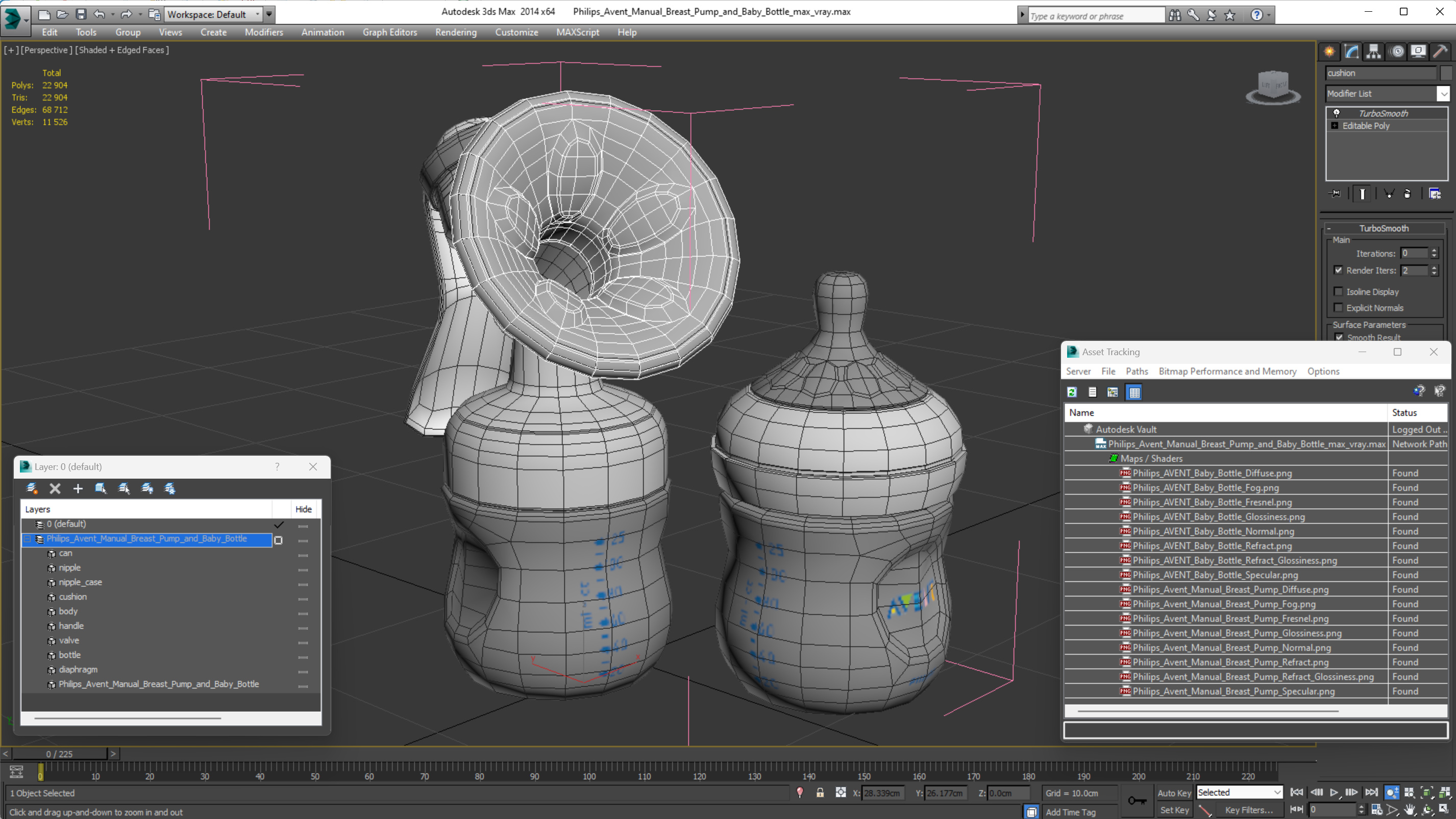This screenshot has height=819, width=1456.
Task: Delete layer with X icon in Layer dialog
Action: [x=55, y=488]
